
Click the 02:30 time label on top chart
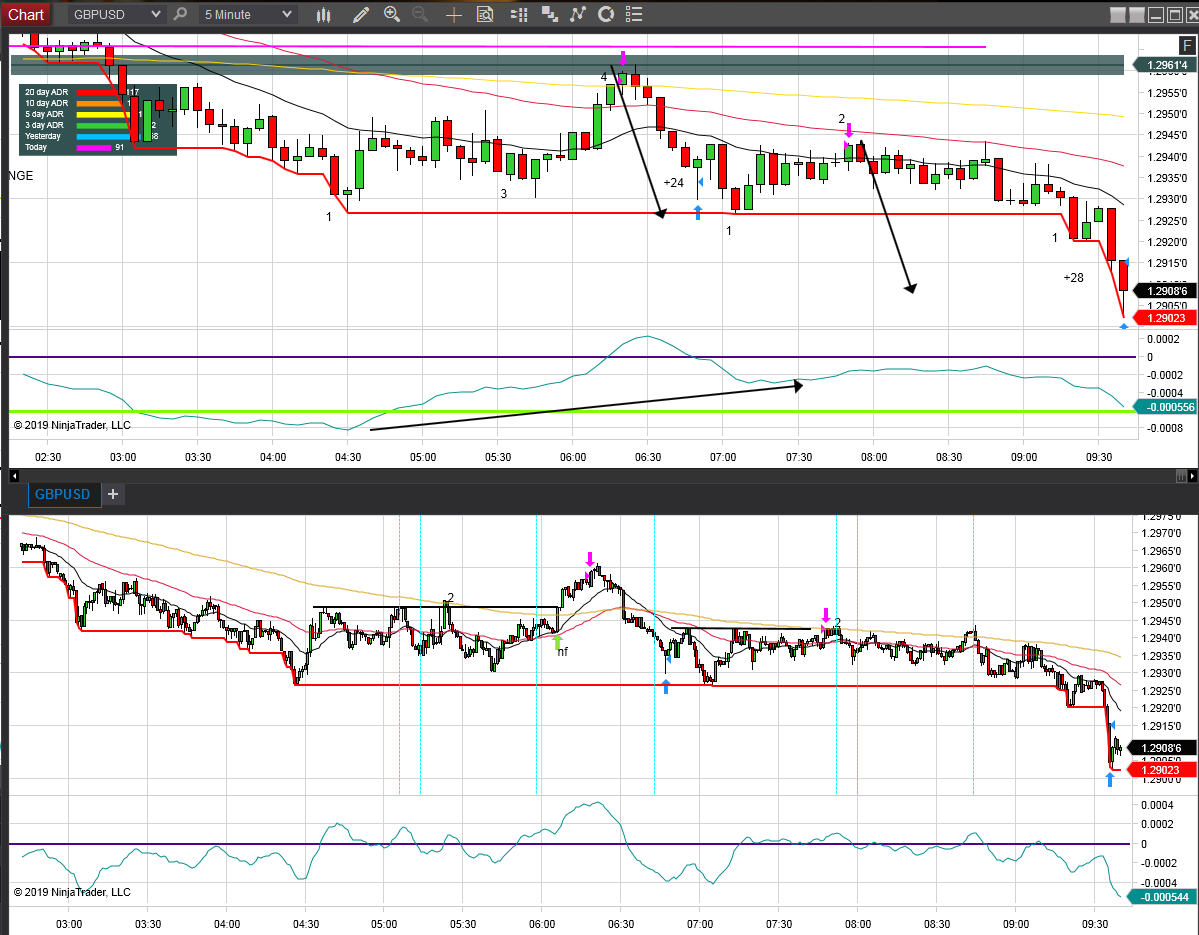click(x=47, y=456)
